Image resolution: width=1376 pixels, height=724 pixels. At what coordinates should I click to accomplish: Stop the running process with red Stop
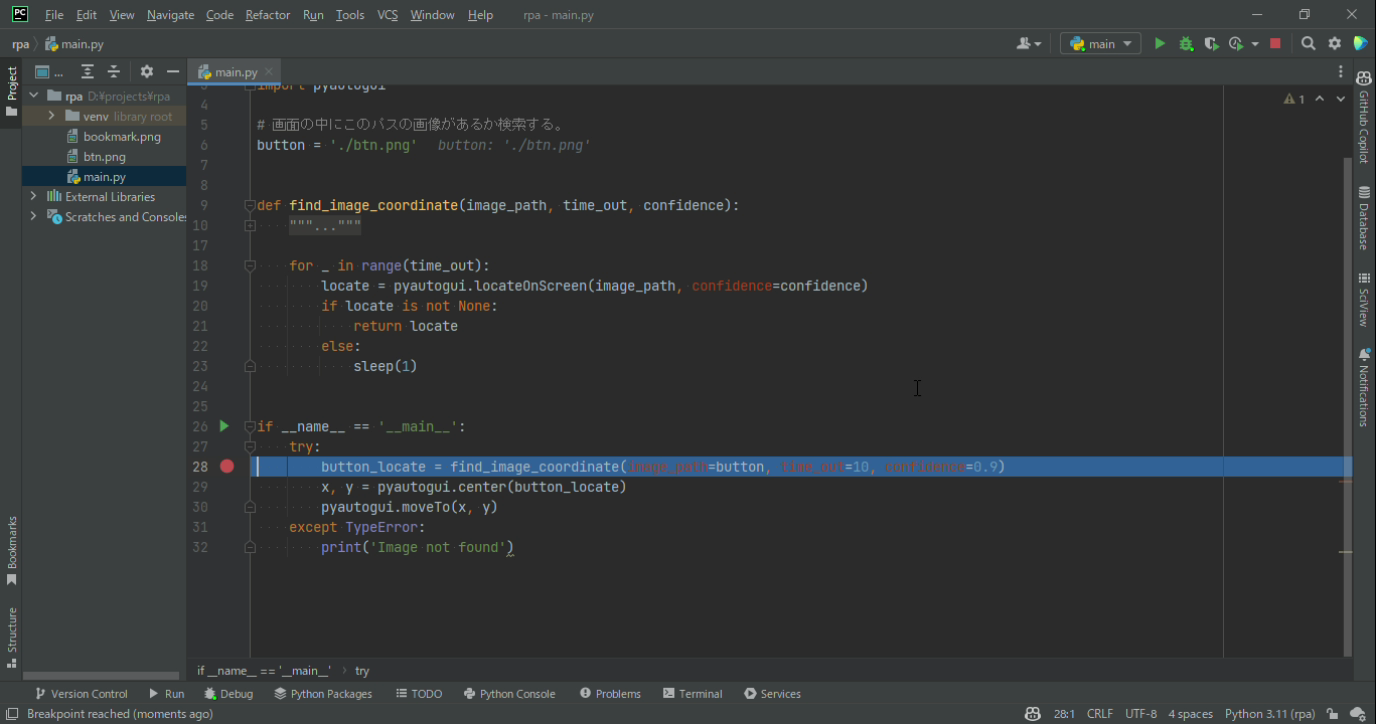coord(1275,44)
